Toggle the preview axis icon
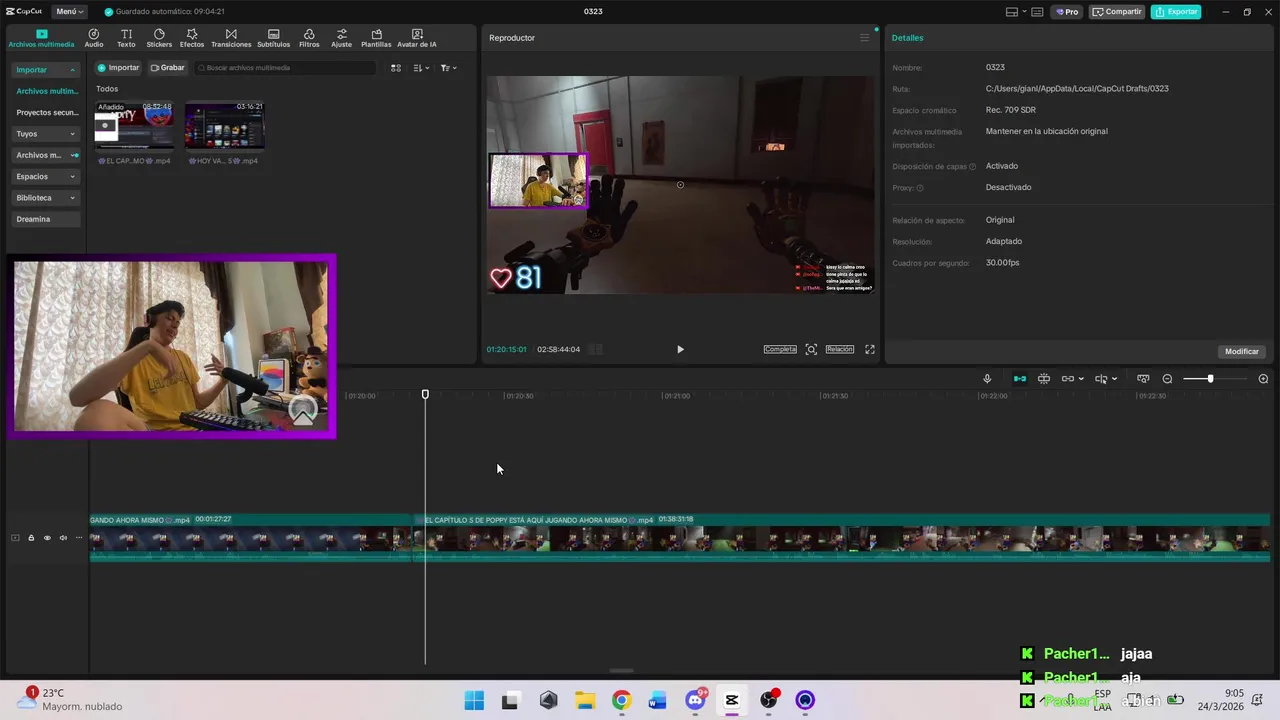Screen dimensions: 1280x720 coord(1101,379)
